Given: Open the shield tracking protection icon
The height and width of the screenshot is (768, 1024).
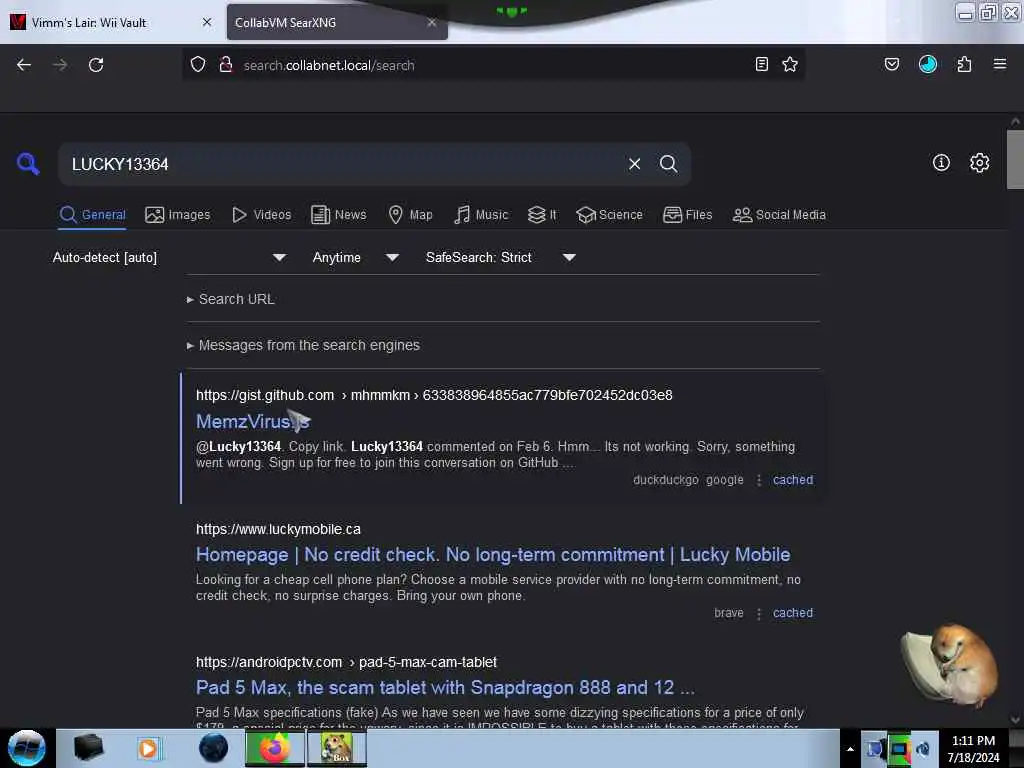Looking at the screenshot, I should [x=198, y=64].
